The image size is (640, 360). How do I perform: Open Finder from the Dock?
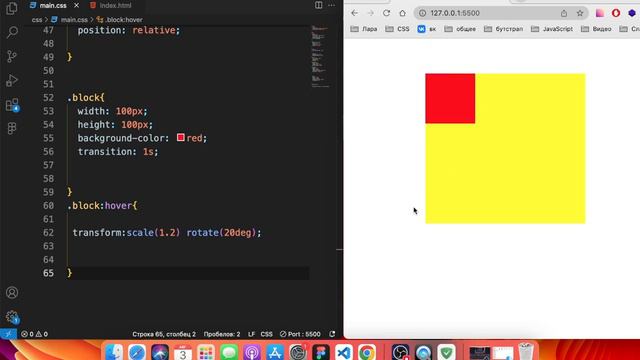(114, 352)
